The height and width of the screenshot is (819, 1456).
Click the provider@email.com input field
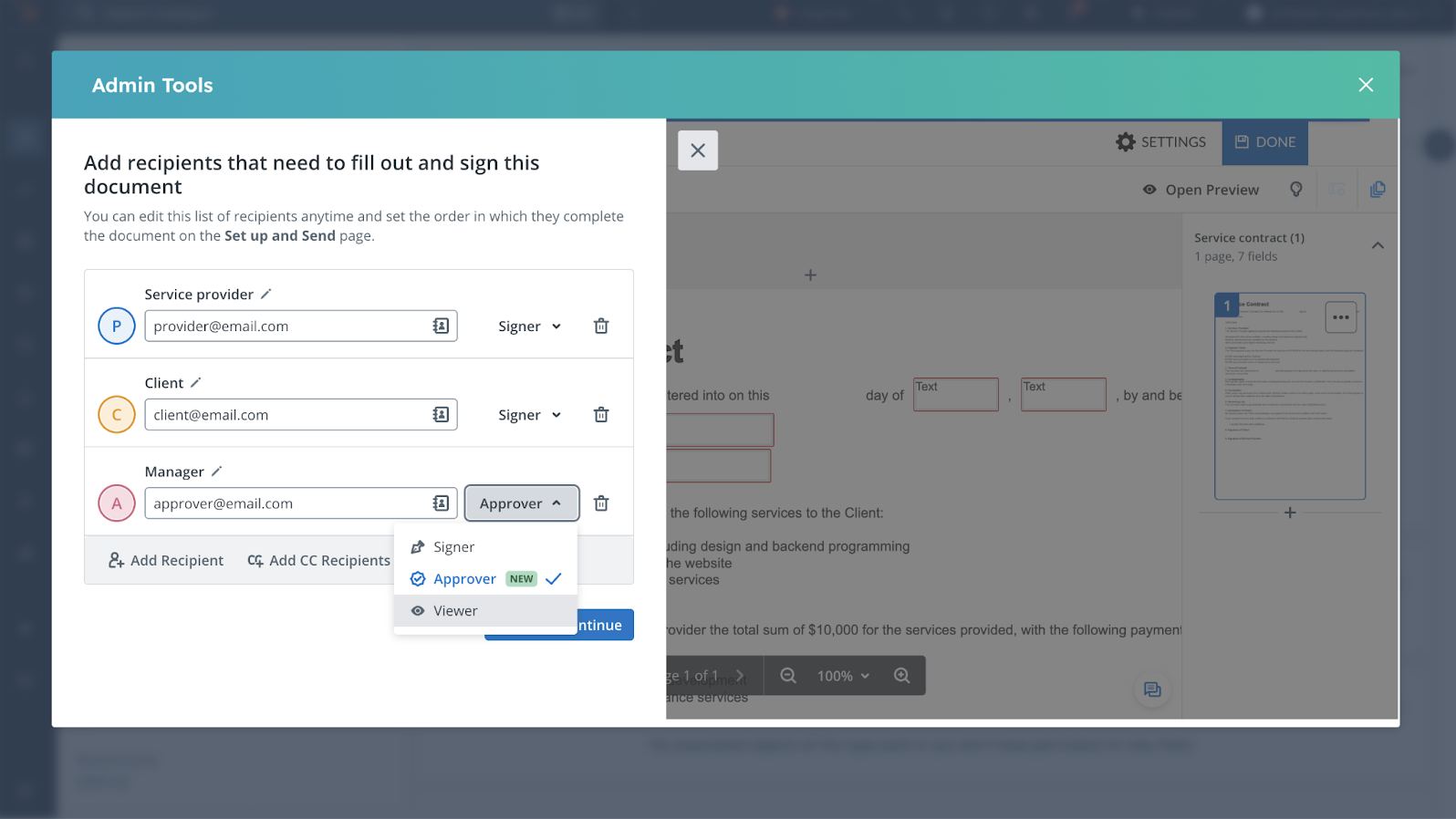click(x=300, y=326)
